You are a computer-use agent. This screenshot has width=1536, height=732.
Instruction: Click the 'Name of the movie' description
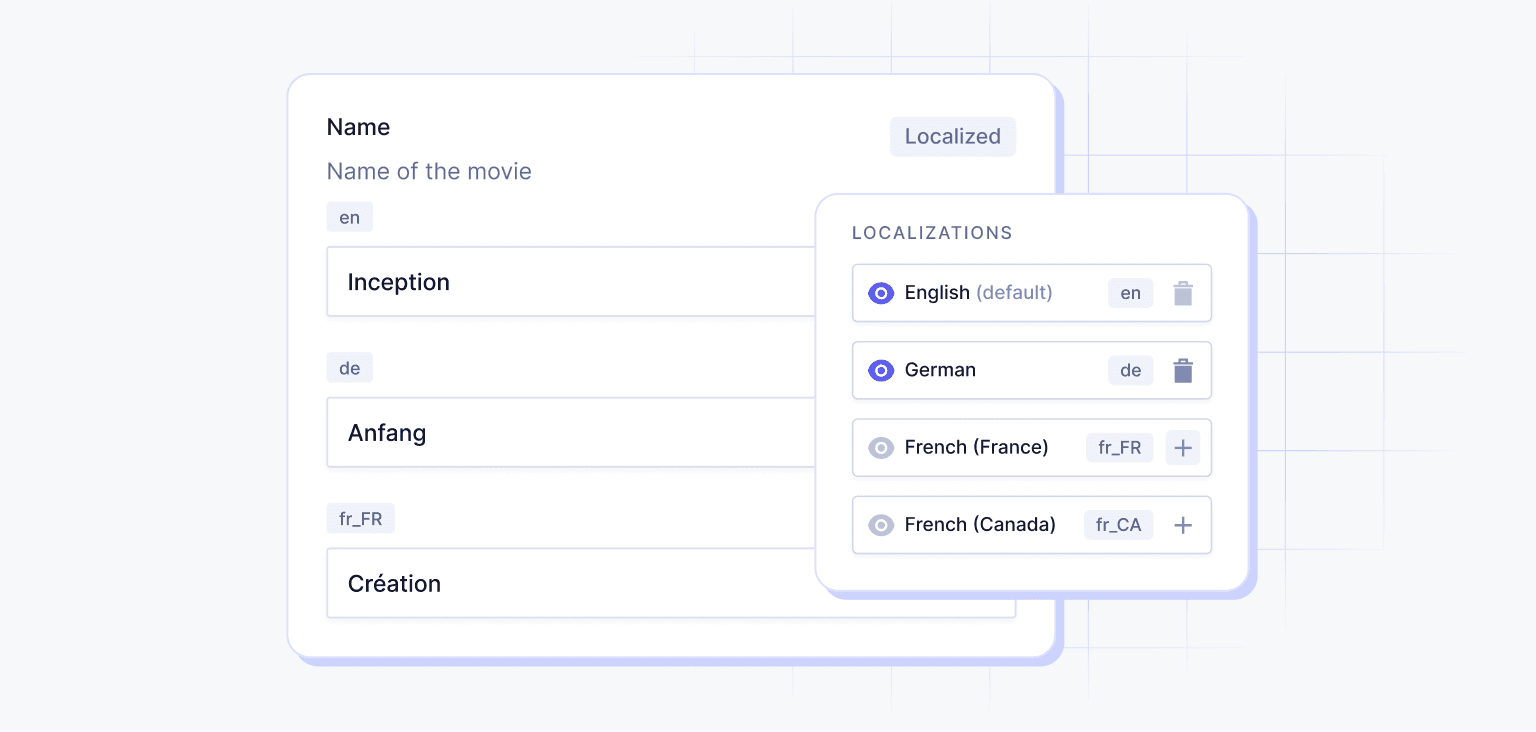429,171
